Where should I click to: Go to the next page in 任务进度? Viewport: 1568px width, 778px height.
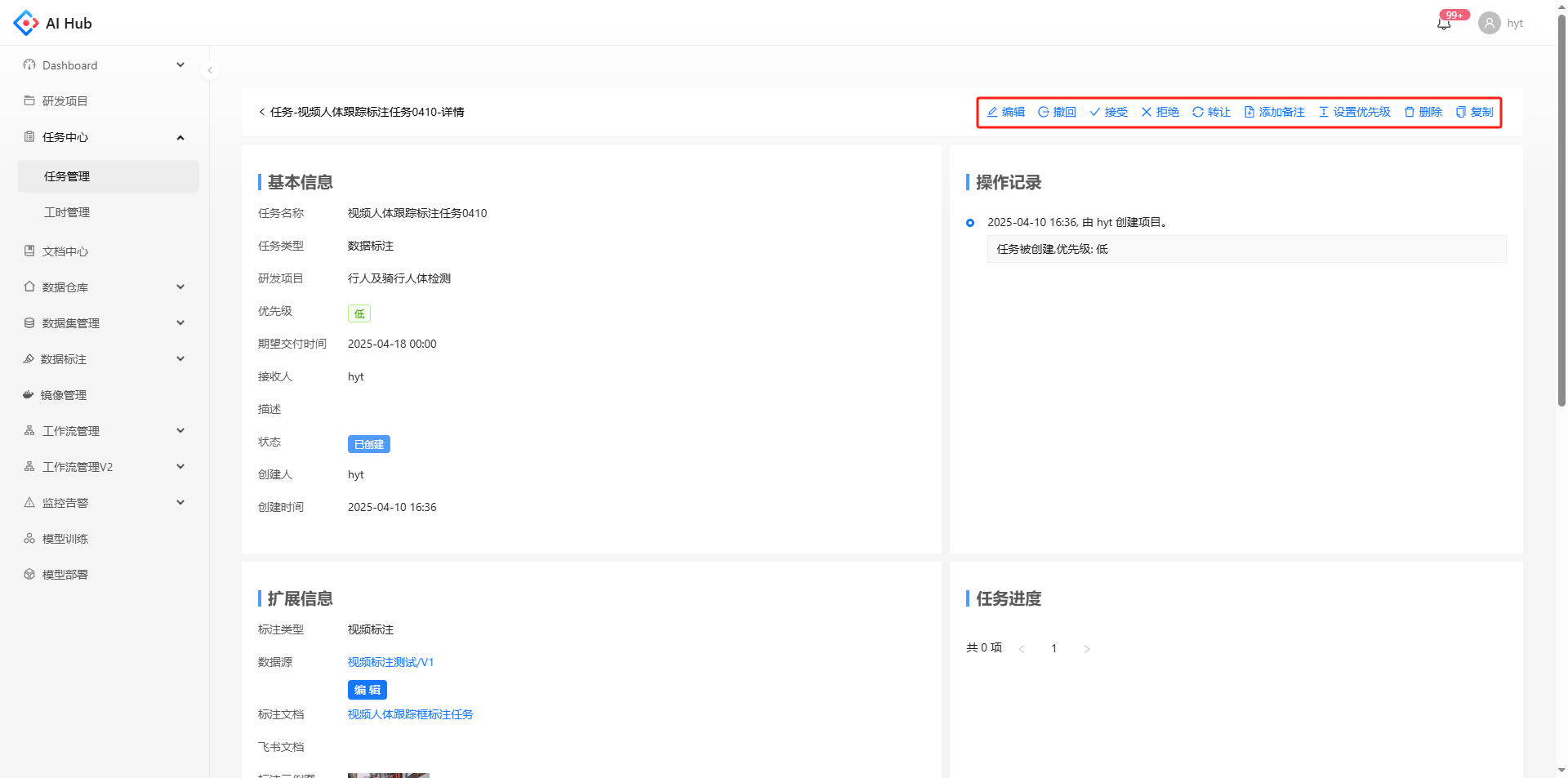pos(1087,649)
